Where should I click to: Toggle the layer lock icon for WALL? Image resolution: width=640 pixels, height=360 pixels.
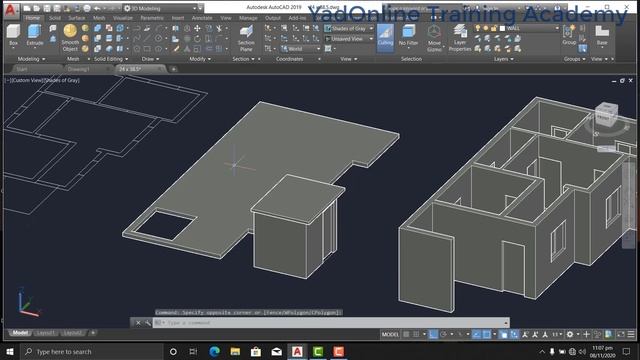tap(494, 28)
